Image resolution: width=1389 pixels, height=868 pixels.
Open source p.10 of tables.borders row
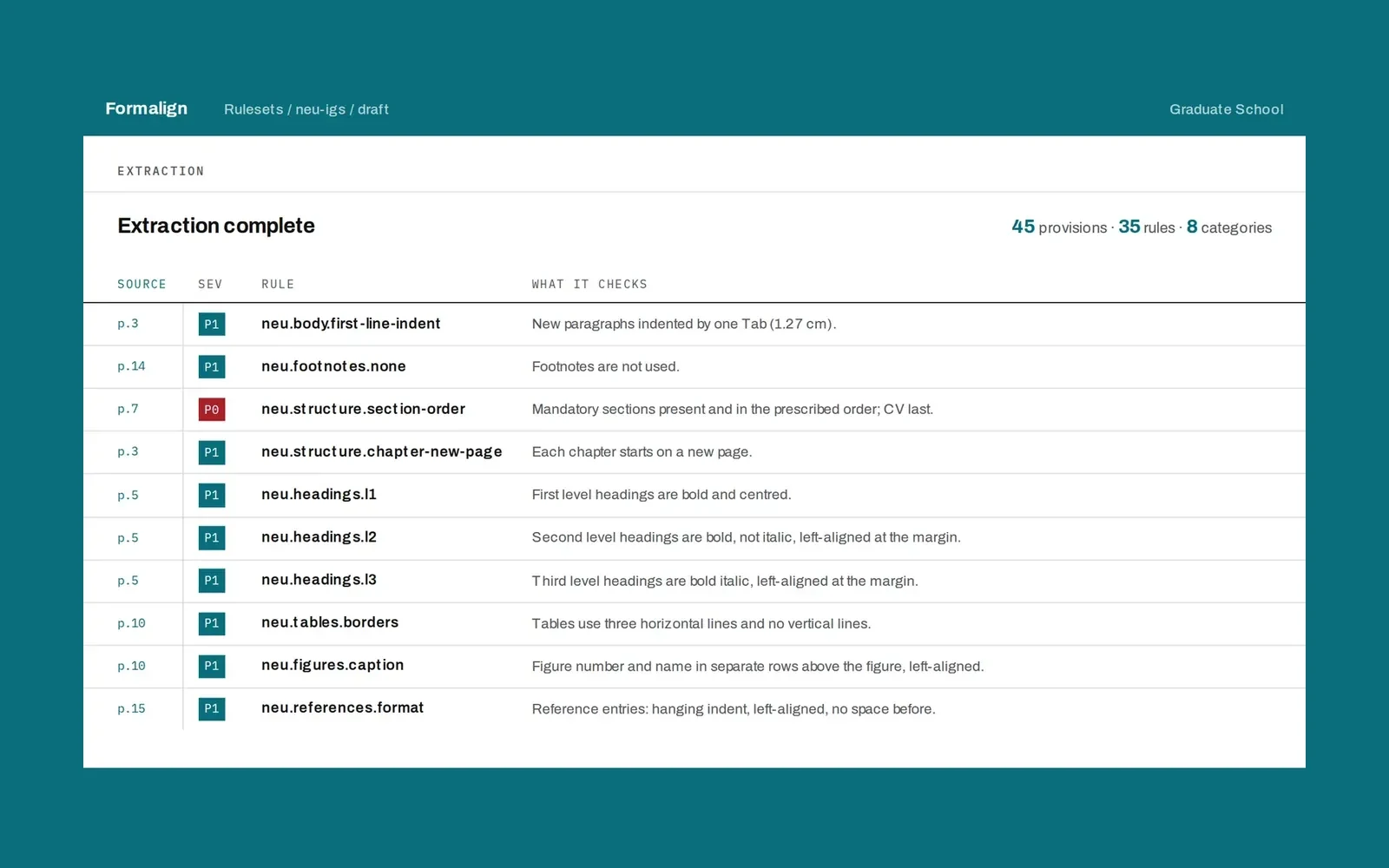(131, 623)
